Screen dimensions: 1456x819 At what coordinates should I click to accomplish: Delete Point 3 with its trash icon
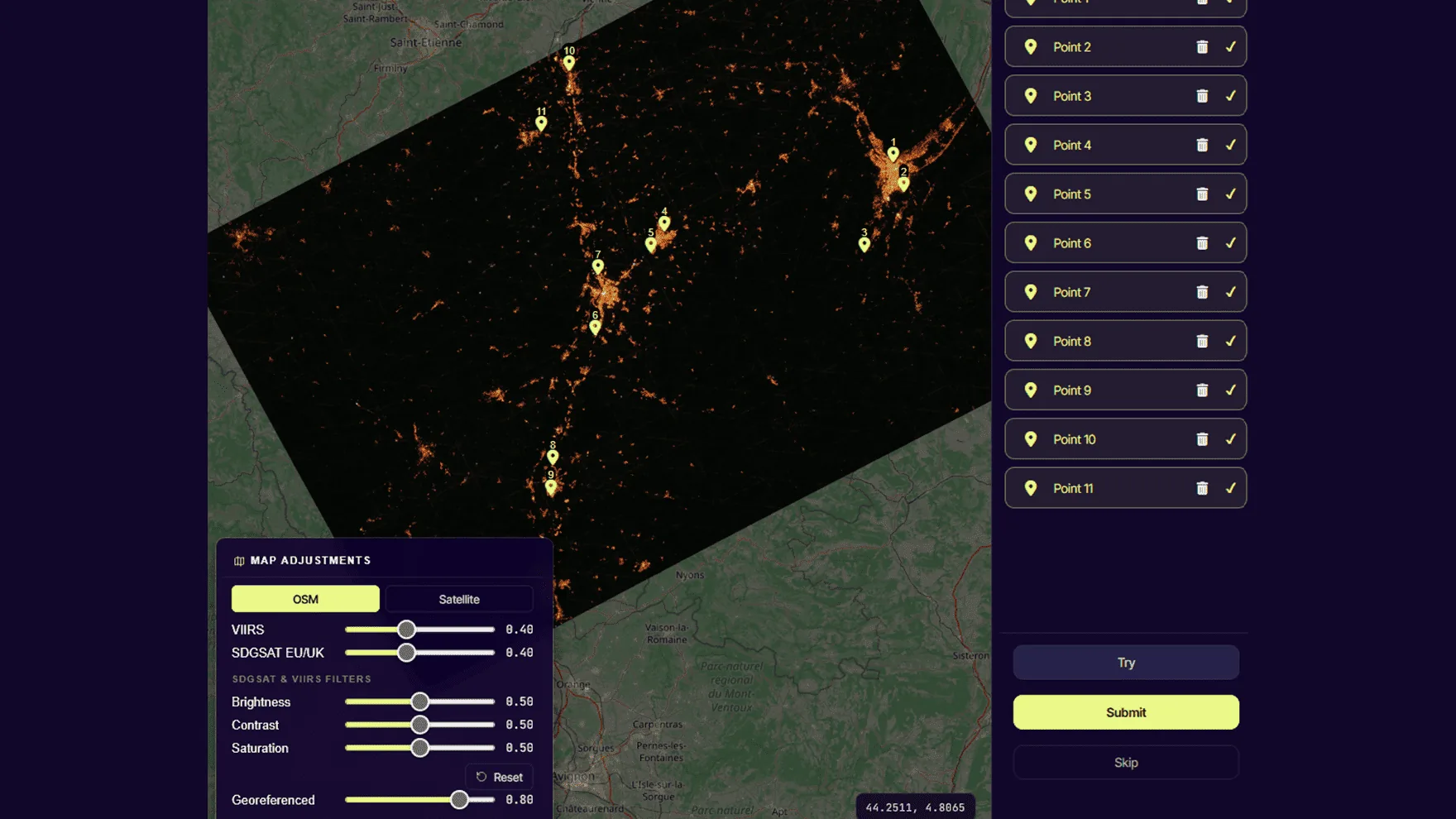click(x=1202, y=96)
